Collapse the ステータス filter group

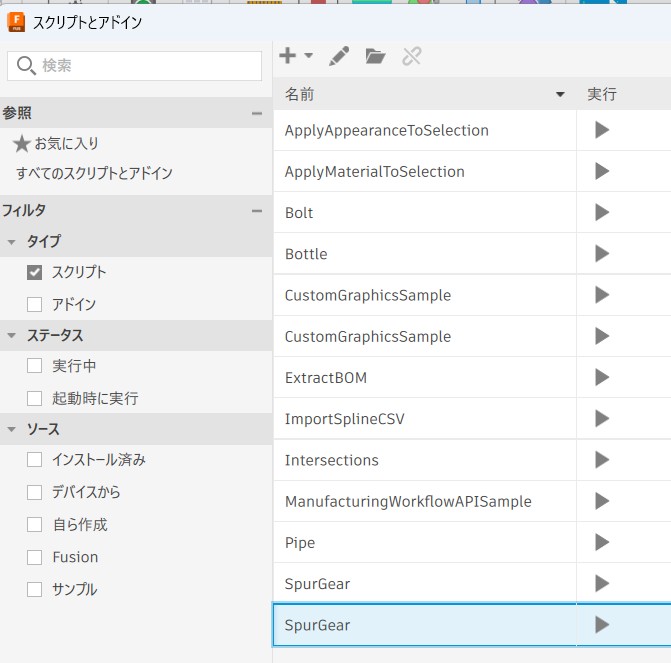12,336
